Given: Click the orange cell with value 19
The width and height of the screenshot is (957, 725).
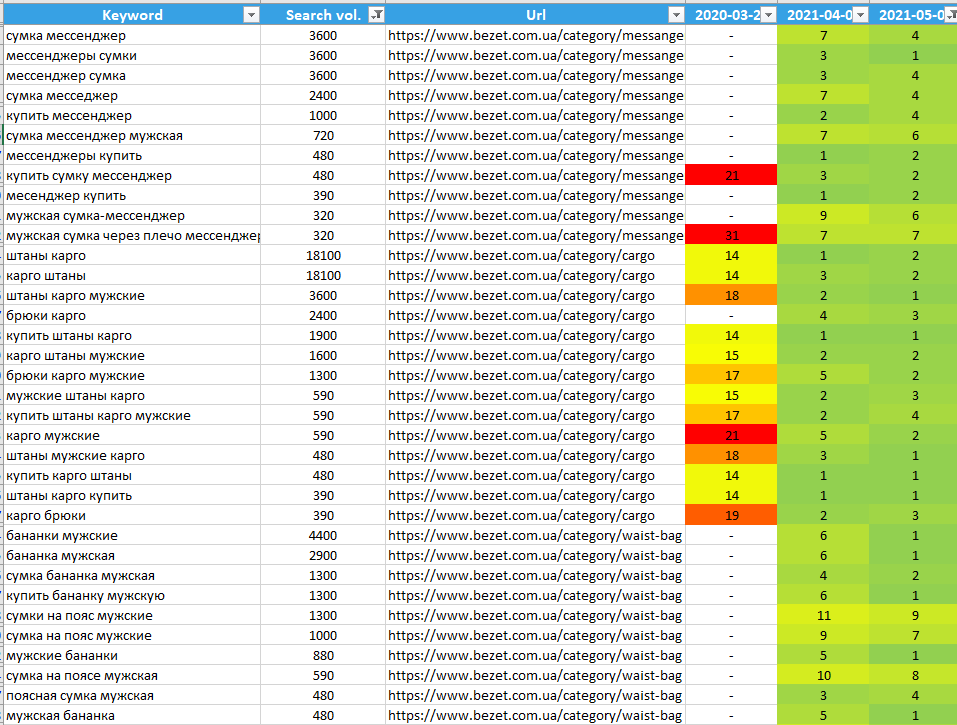Looking at the screenshot, I should tap(731, 516).
